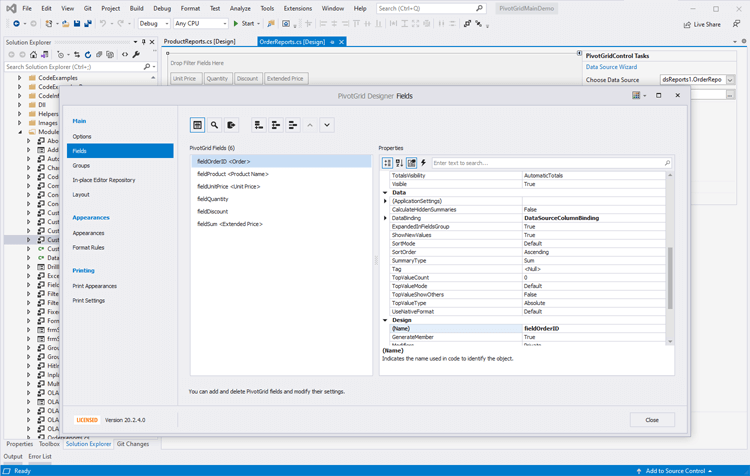Image resolution: width=750 pixels, height=476 pixels.
Task: Switch to ProductReports.cs [Design] tab
Action: (200, 42)
